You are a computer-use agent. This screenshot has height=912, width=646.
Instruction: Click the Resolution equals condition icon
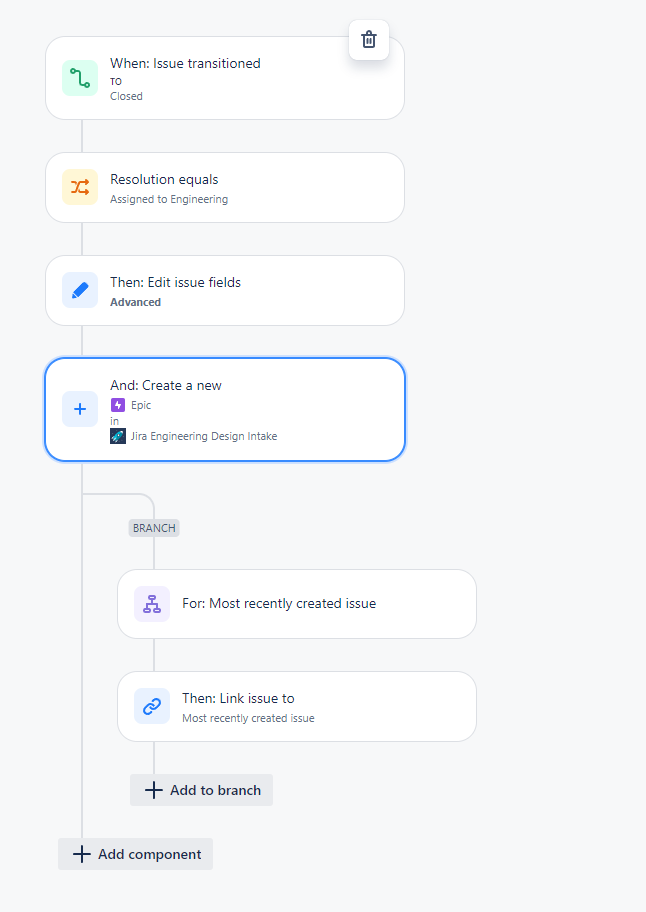coord(79,187)
